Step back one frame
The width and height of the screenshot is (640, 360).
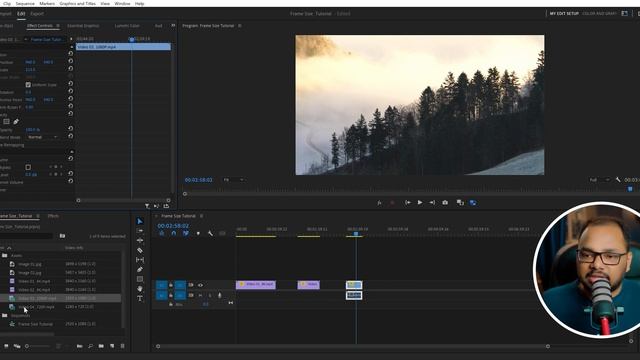pyautogui.click(x=407, y=202)
